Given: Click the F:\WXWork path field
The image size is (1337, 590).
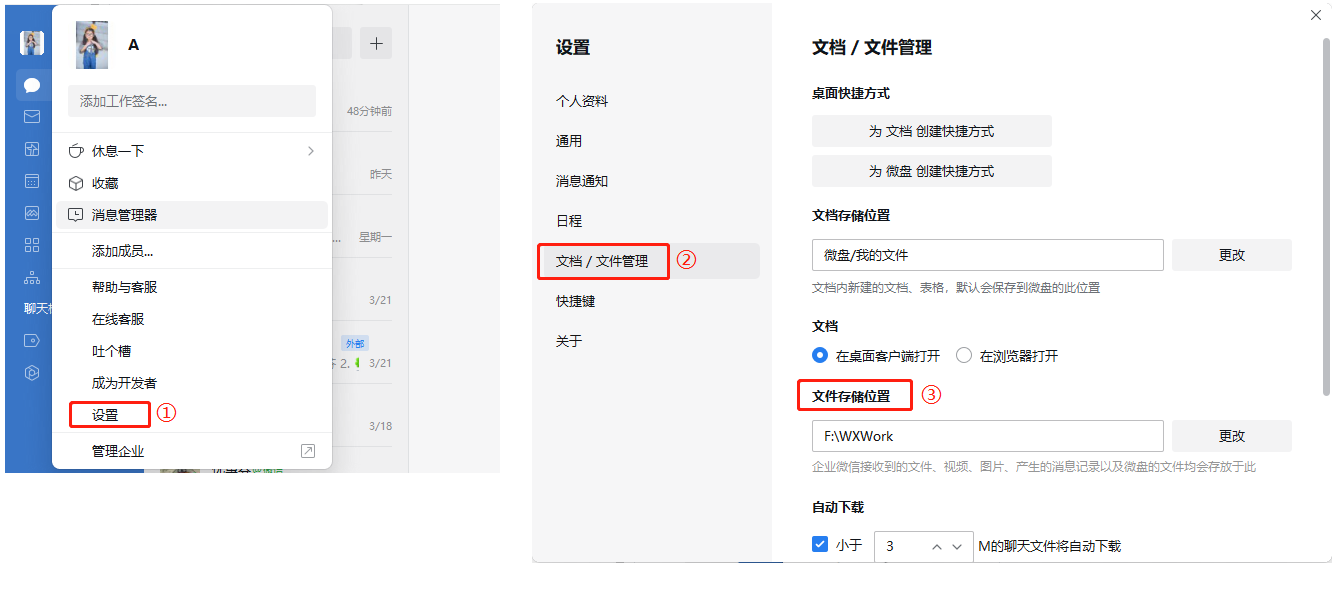Looking at the screenshot, I should point(988,436).
